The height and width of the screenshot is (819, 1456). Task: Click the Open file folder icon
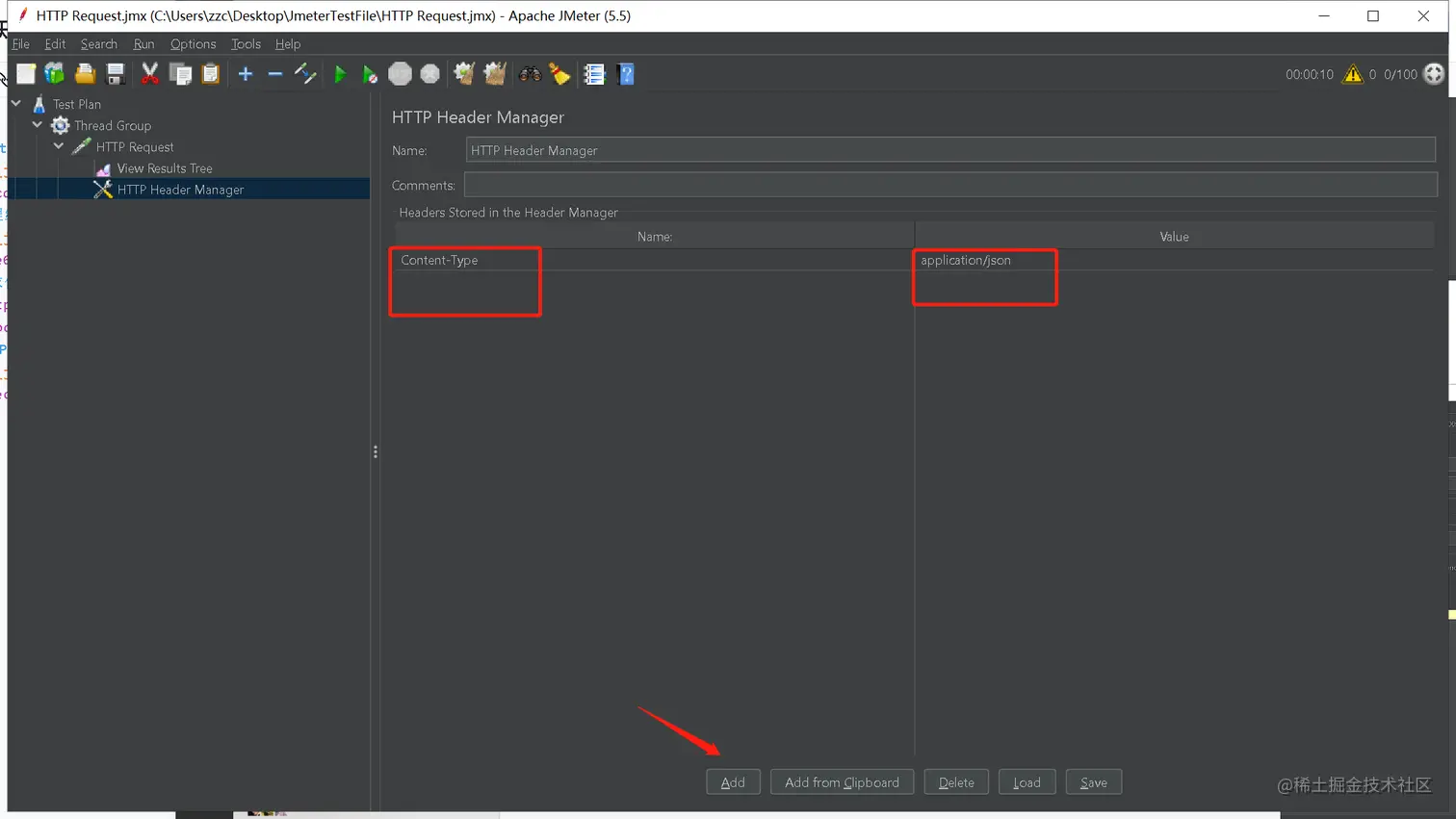coord(85,74)
